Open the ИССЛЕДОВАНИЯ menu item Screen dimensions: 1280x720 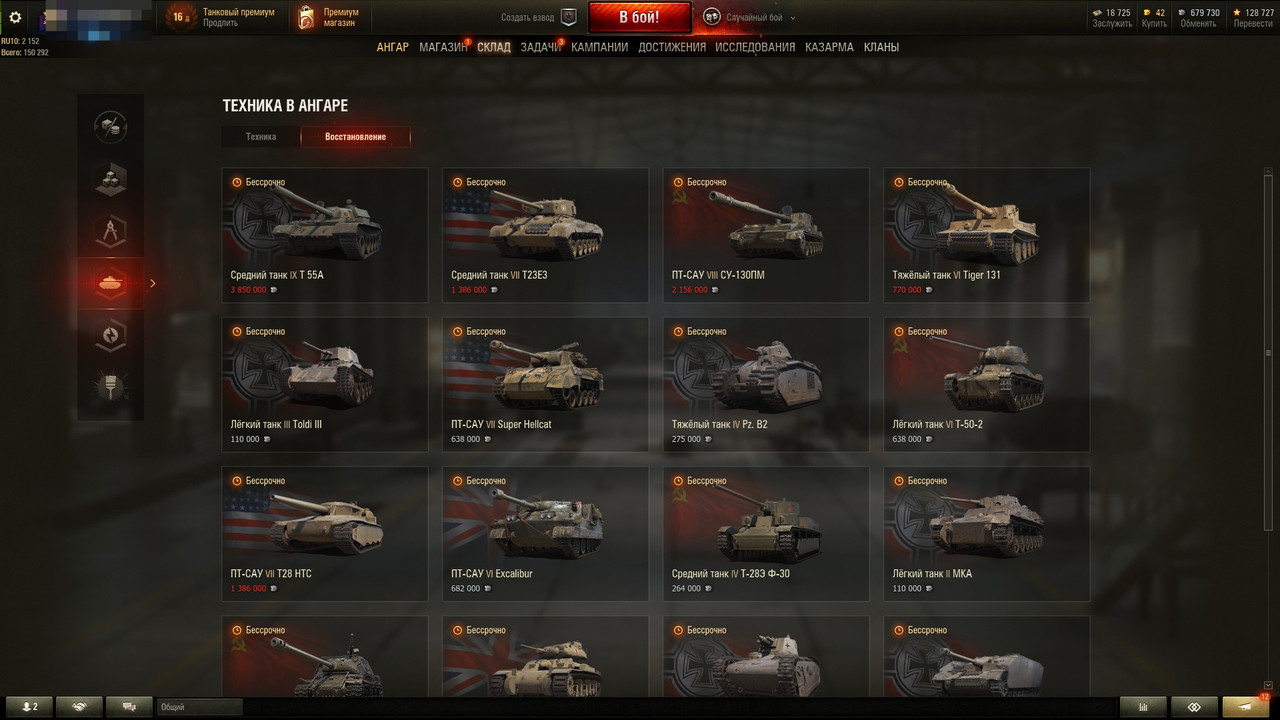(x=755, y=47)
